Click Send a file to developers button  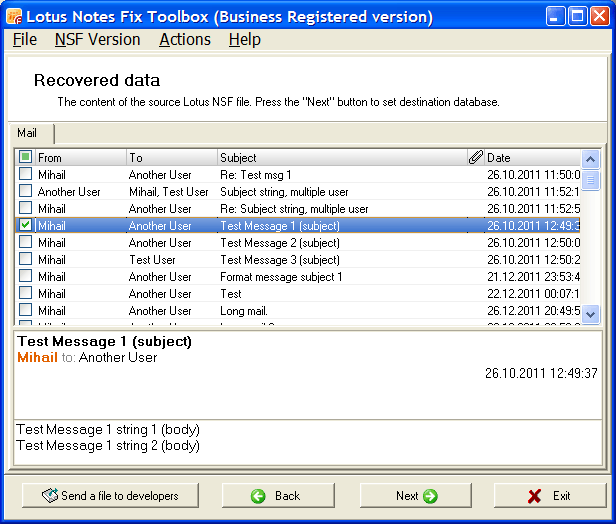click(110, 496)
